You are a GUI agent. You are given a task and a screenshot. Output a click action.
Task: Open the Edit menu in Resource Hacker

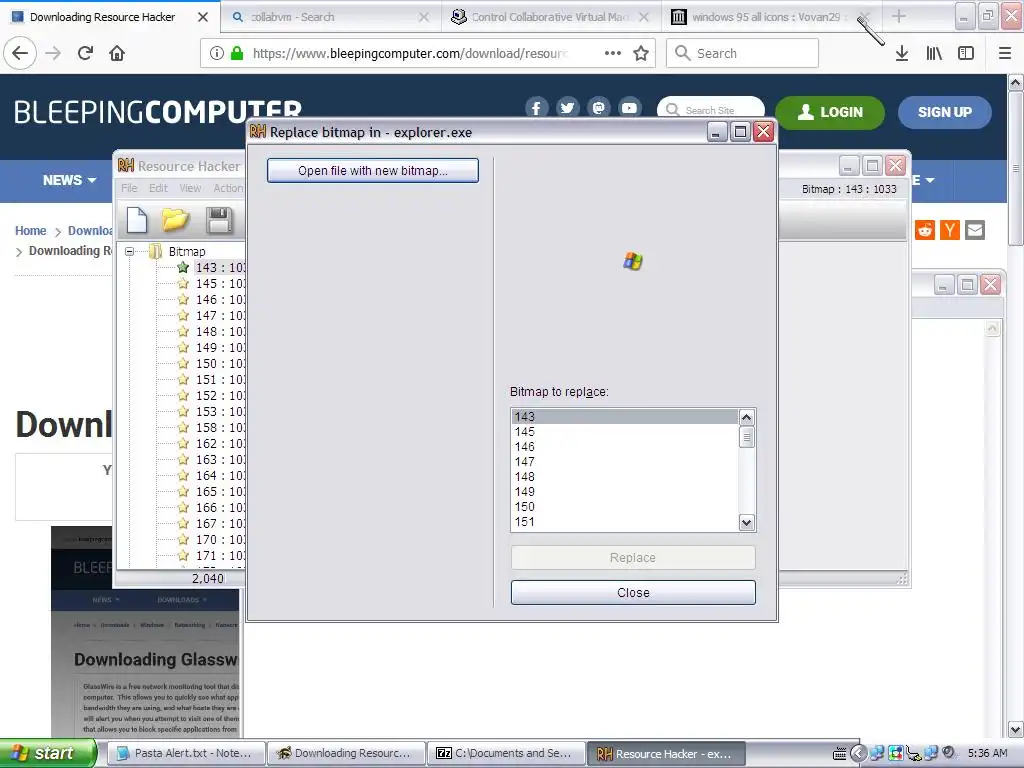pos(158,188)
